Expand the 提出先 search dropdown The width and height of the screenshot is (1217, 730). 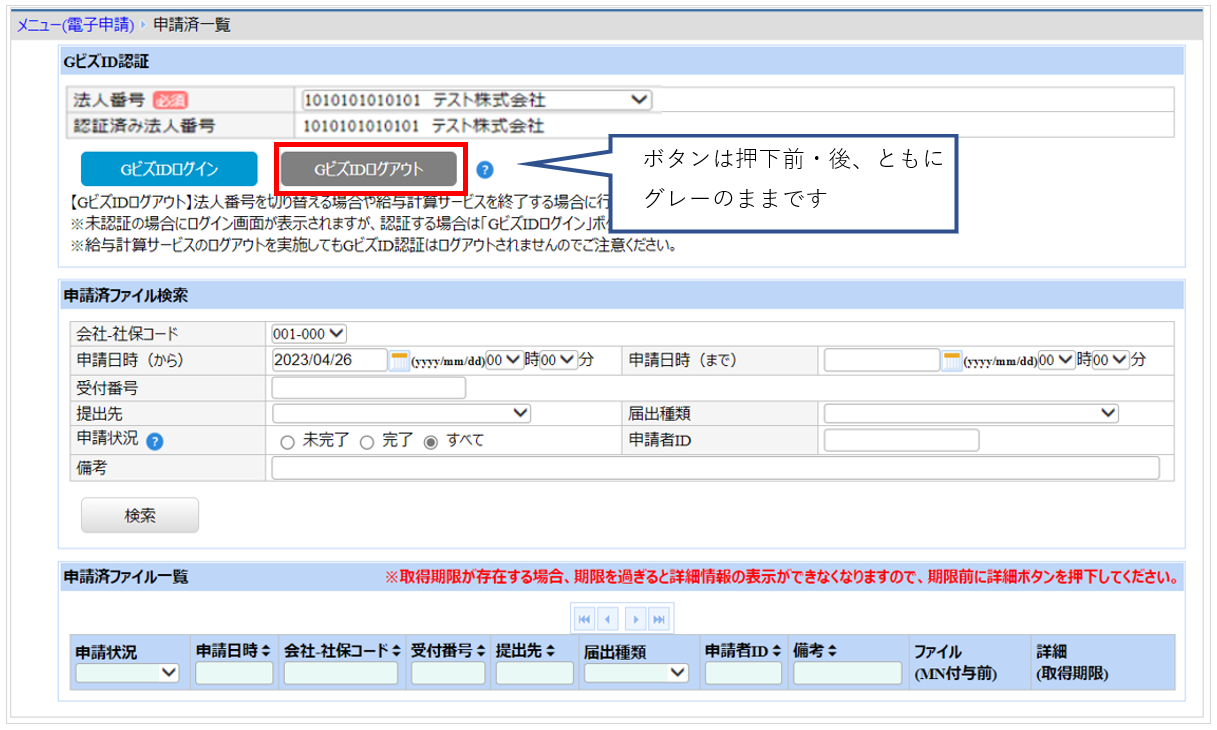coord(401,413)
